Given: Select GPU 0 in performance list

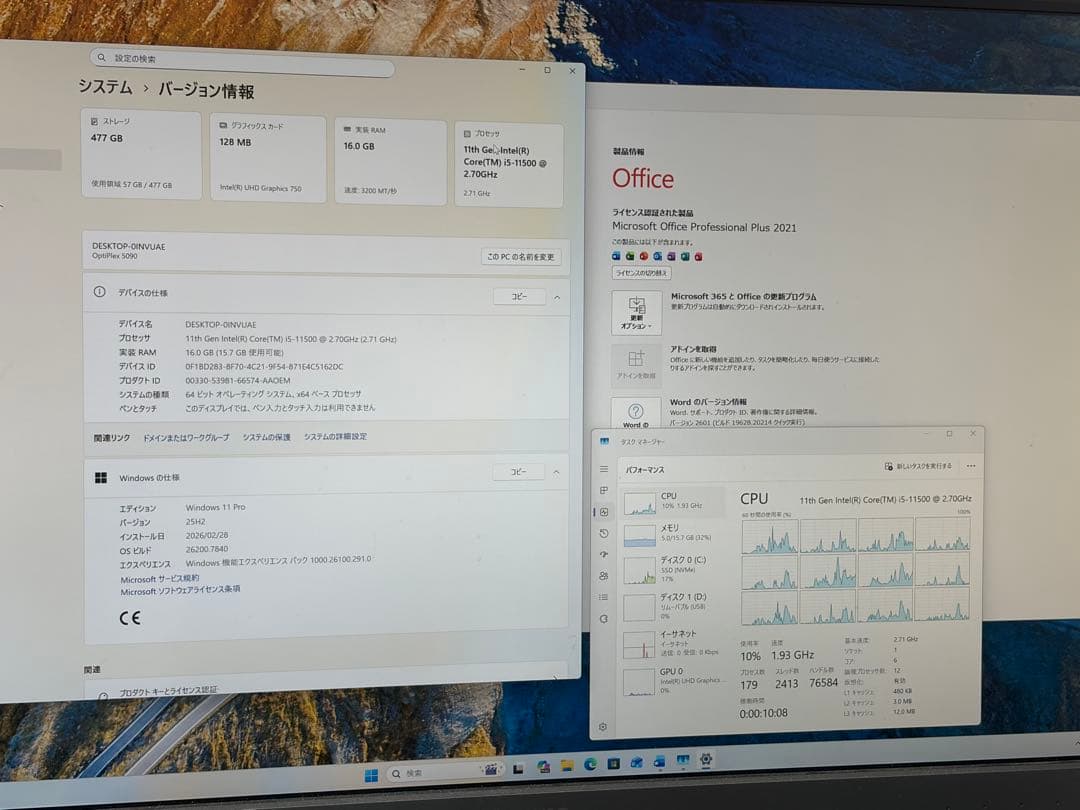Looking at the screenshot, I should point(673,680).
